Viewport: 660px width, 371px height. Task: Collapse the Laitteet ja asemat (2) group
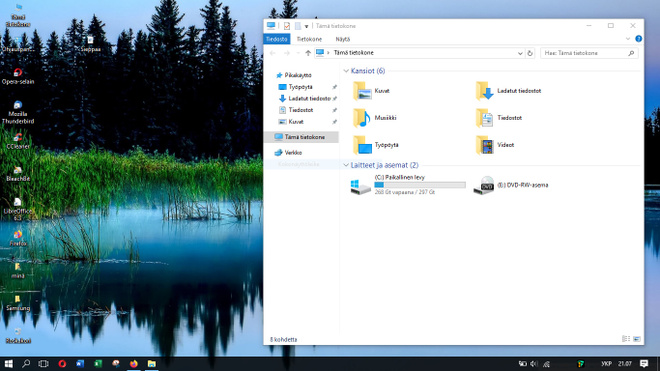click(x=346, y=165)
